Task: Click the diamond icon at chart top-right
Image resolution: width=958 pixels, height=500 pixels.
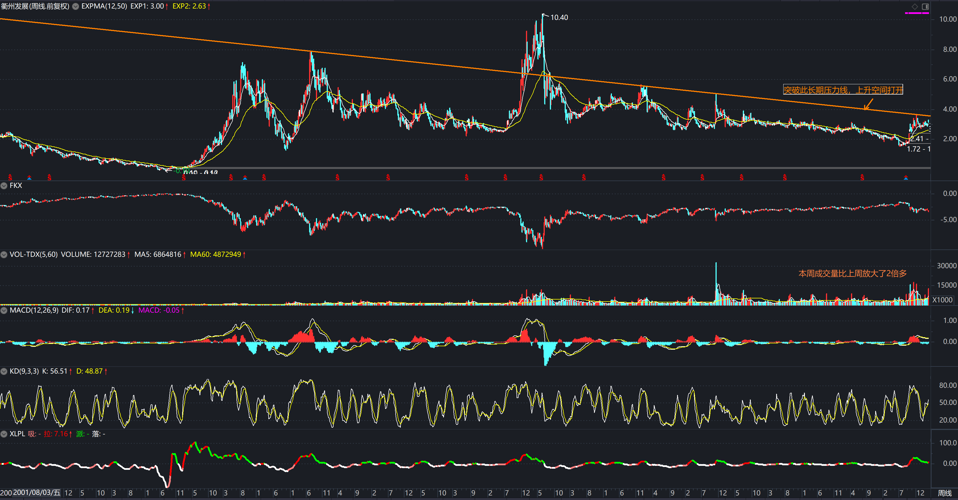Action: pos(914,6)
